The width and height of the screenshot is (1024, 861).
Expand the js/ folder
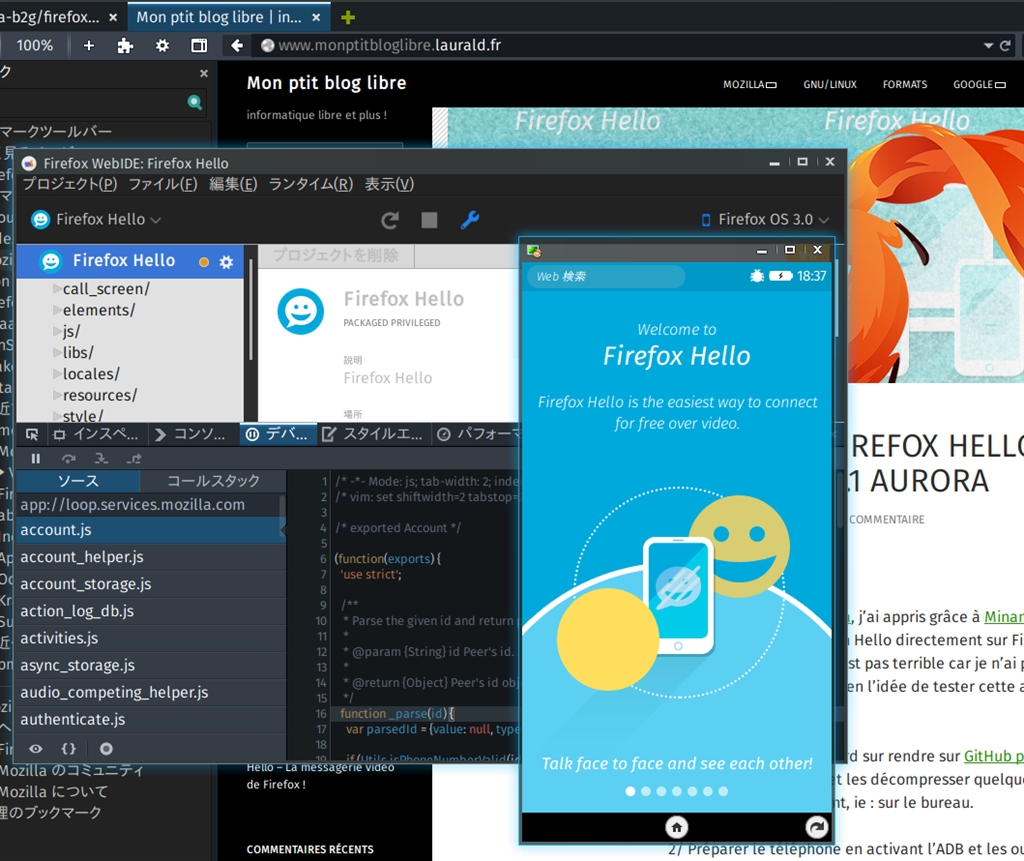(57, 331)
